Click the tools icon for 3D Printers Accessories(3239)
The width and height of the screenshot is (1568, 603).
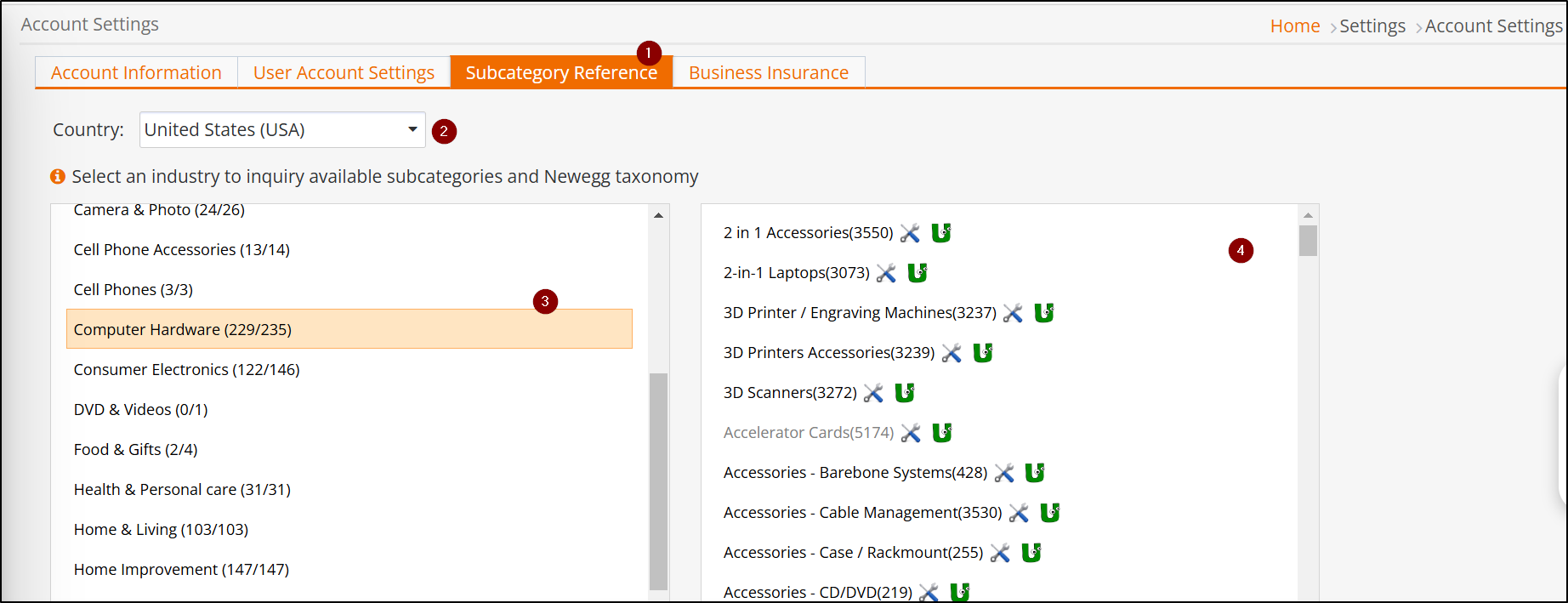pos(952,353)
